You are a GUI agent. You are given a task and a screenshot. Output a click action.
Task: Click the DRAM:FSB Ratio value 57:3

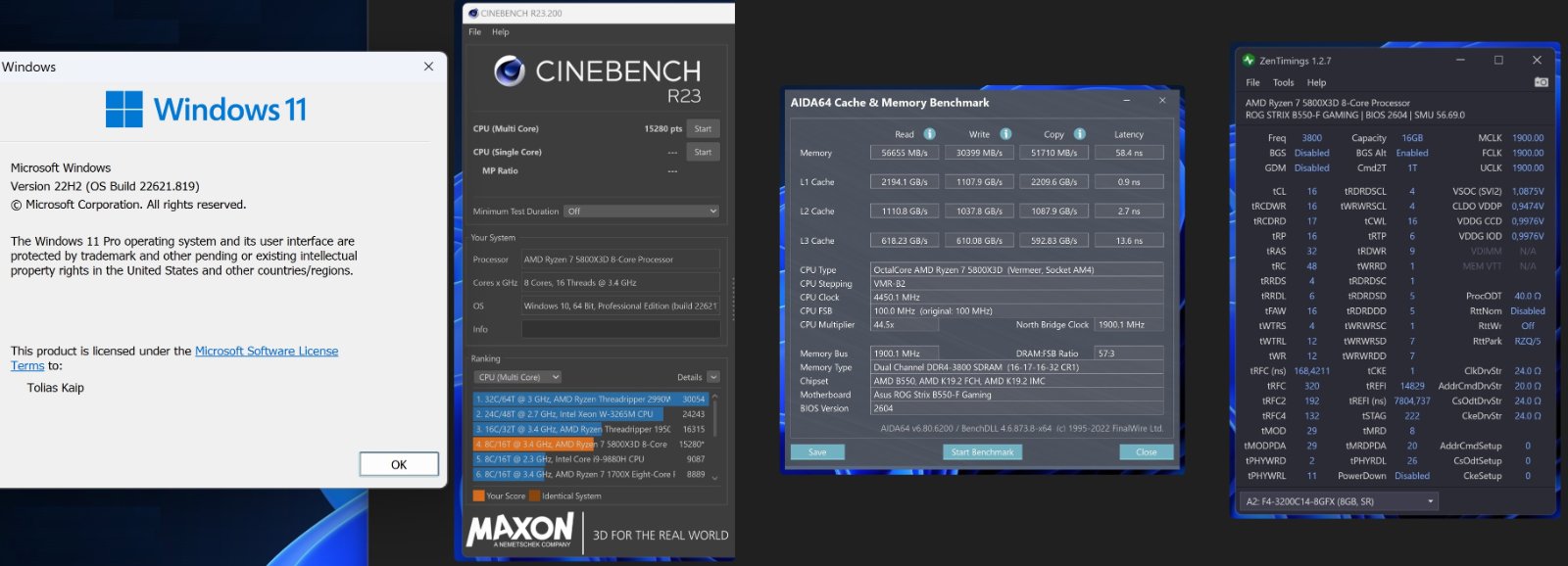1130,354
